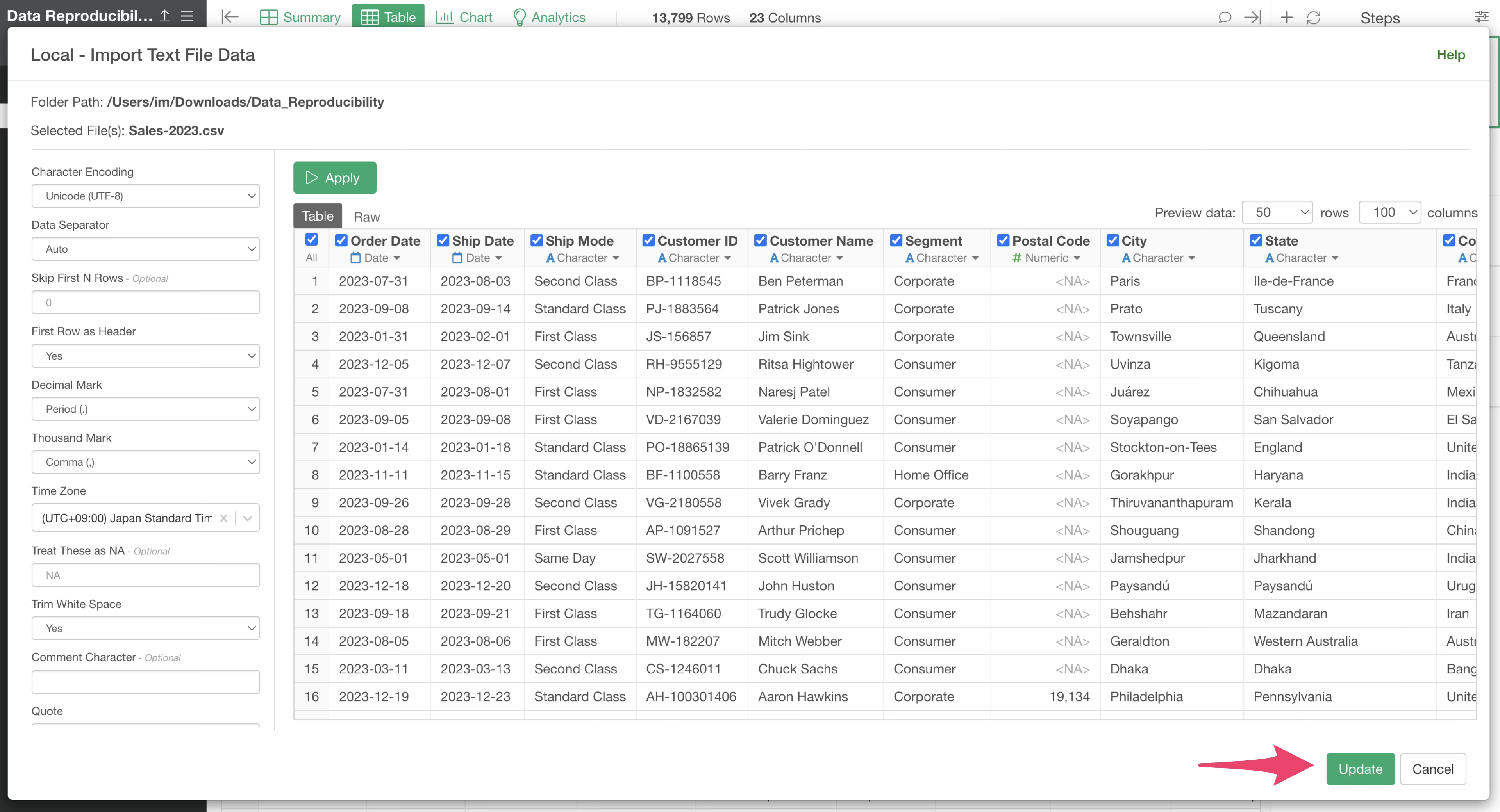Click the export upload icon beside project title

click(x=165, y=16)
